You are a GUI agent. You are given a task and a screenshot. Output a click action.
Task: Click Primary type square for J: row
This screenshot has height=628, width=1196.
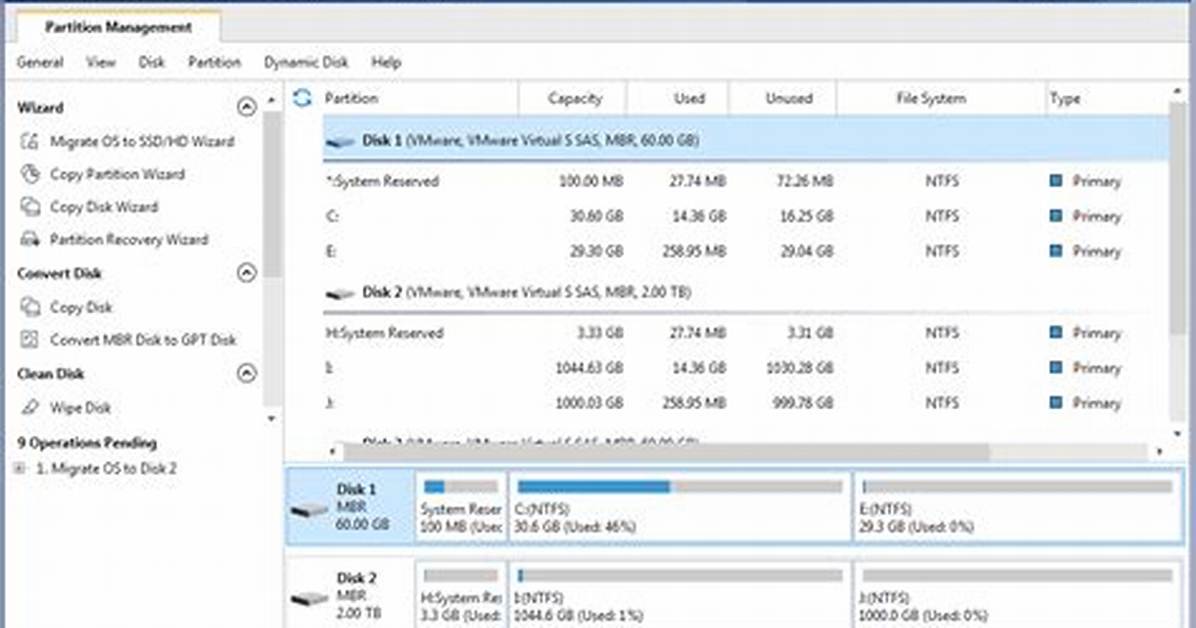[1056, 402]
